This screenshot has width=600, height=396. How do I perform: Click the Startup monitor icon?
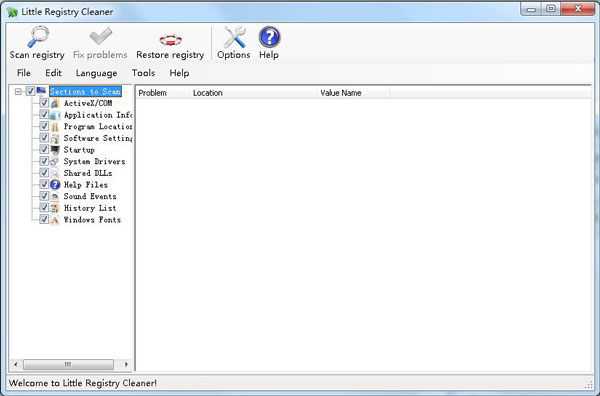[55, 150]
